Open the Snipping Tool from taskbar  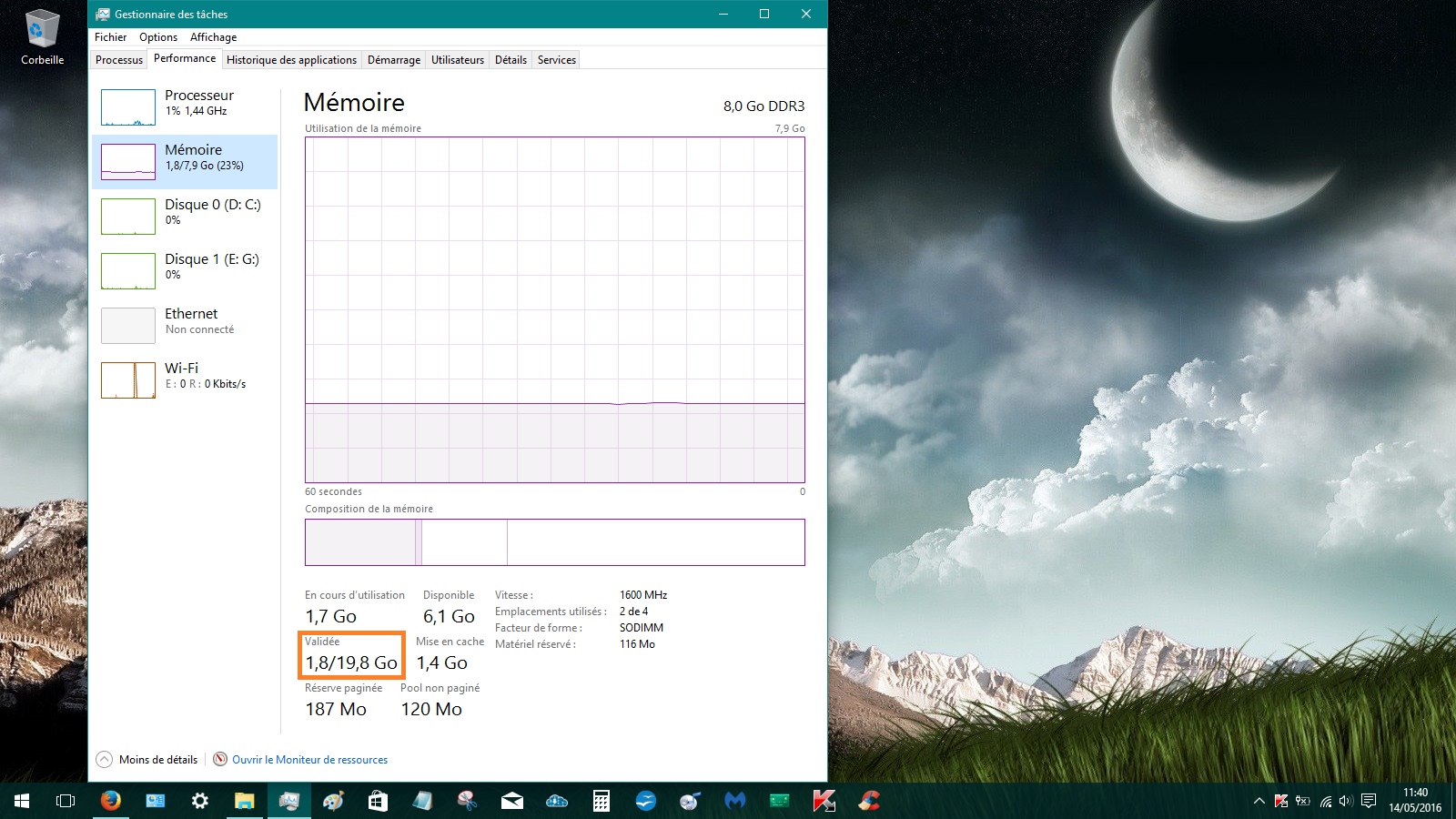467,801
